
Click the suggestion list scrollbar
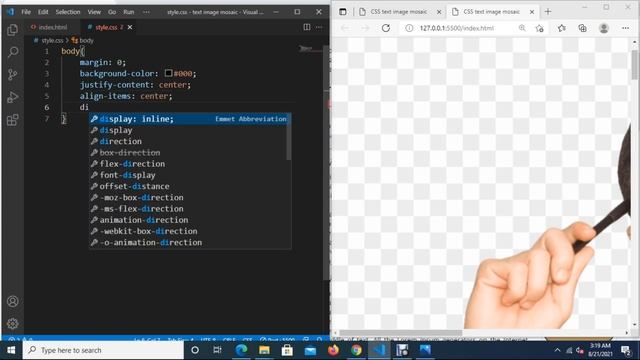click(289, 137)
